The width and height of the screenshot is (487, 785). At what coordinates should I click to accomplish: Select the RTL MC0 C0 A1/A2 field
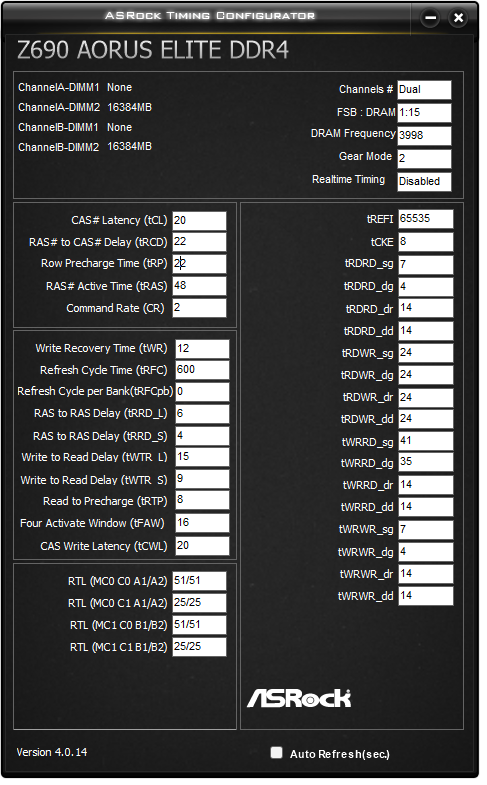[x=199, y=581]
